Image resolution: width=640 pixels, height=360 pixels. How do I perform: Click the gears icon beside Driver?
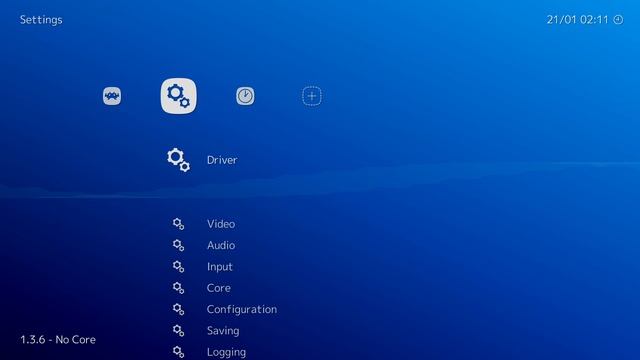178,160
